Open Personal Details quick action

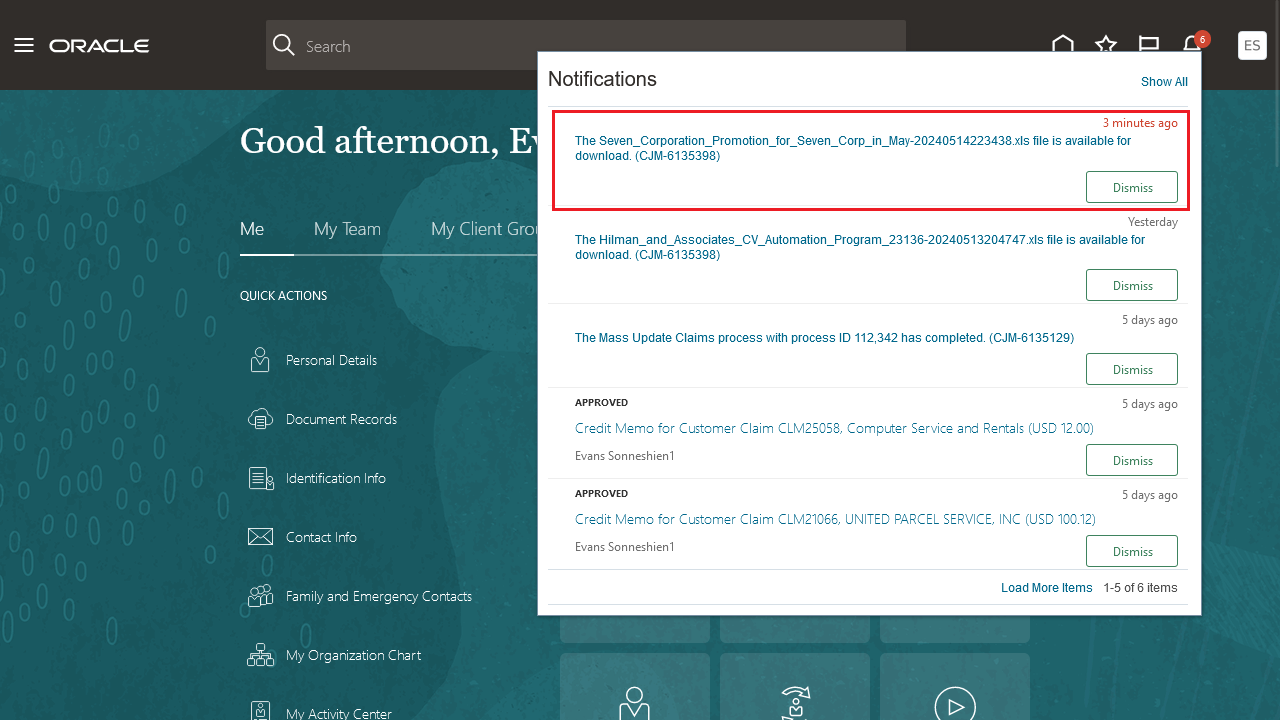(x=331, y=360)
